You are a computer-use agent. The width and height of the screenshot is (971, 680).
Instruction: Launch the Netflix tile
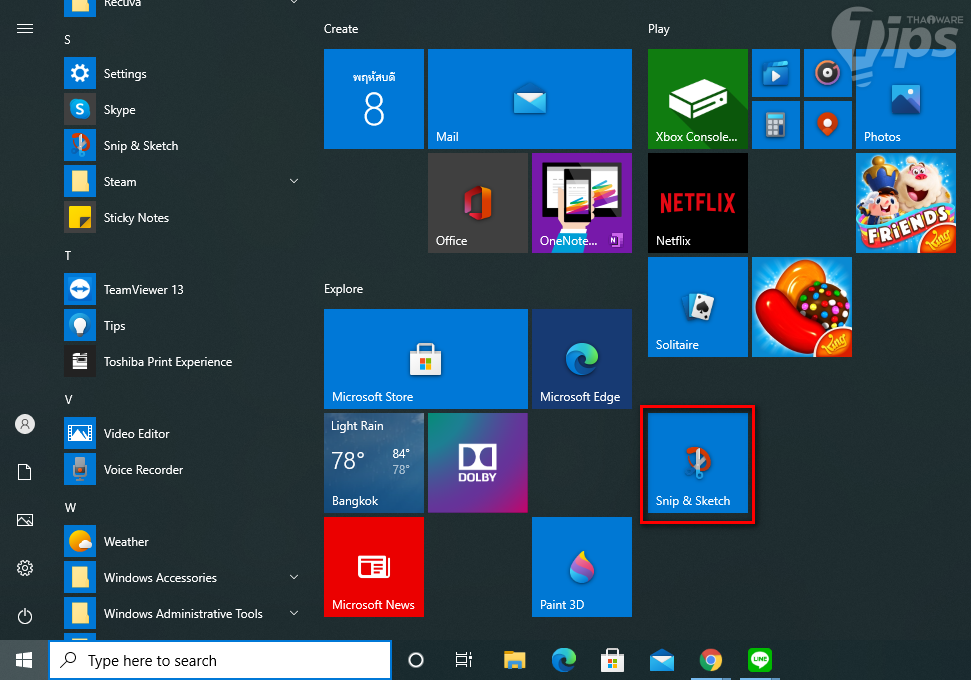697,203
